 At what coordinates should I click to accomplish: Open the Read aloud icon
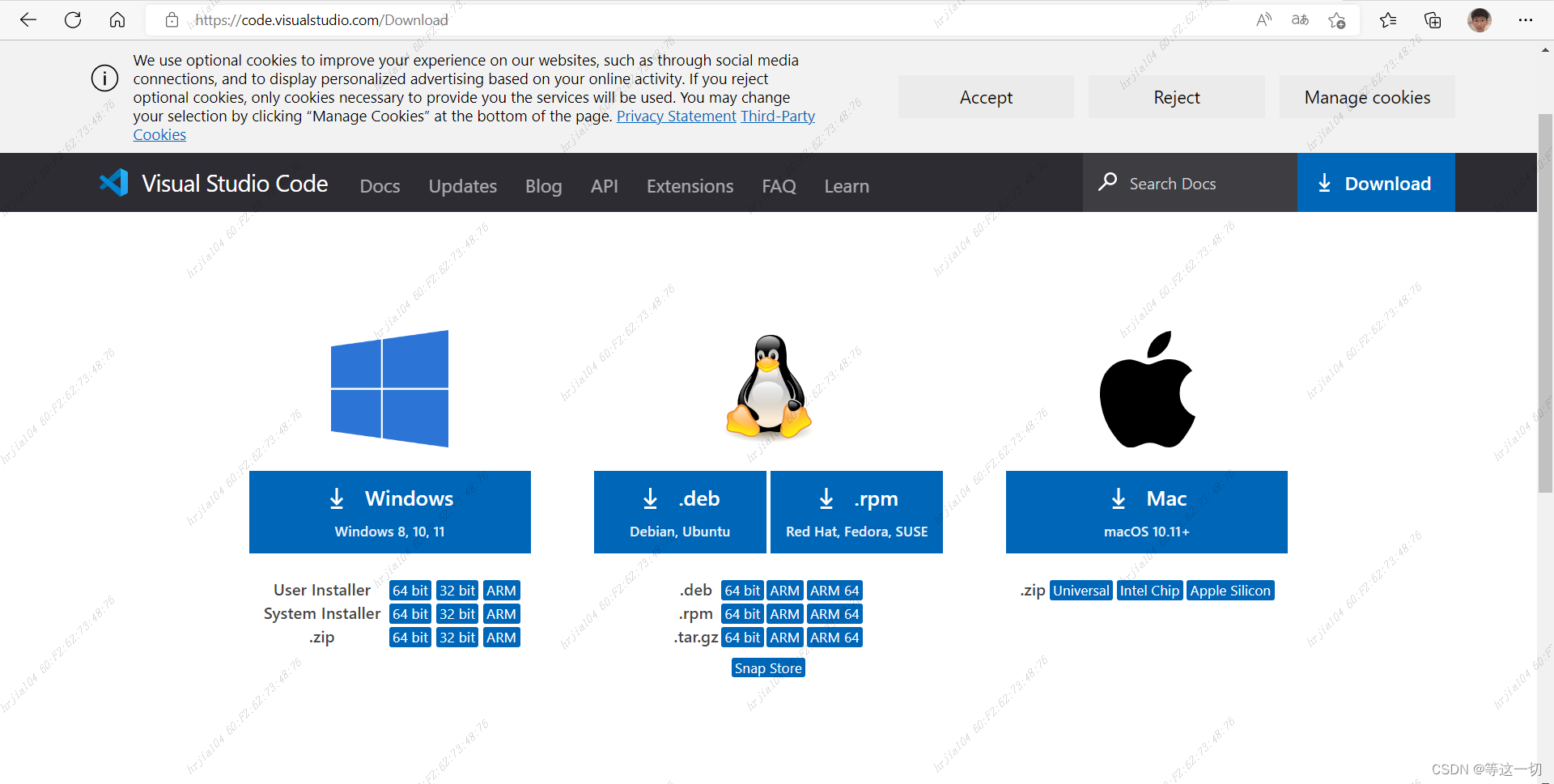(x=1263, y=20)
